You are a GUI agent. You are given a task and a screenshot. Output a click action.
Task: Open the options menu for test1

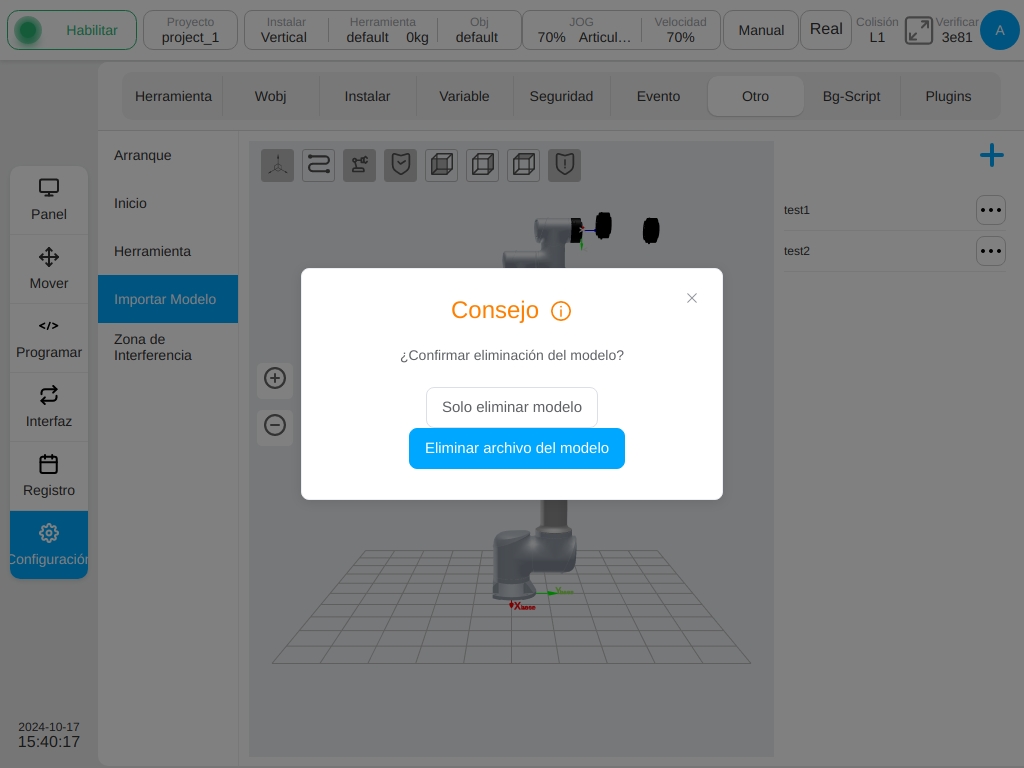(x=991, y=210)
